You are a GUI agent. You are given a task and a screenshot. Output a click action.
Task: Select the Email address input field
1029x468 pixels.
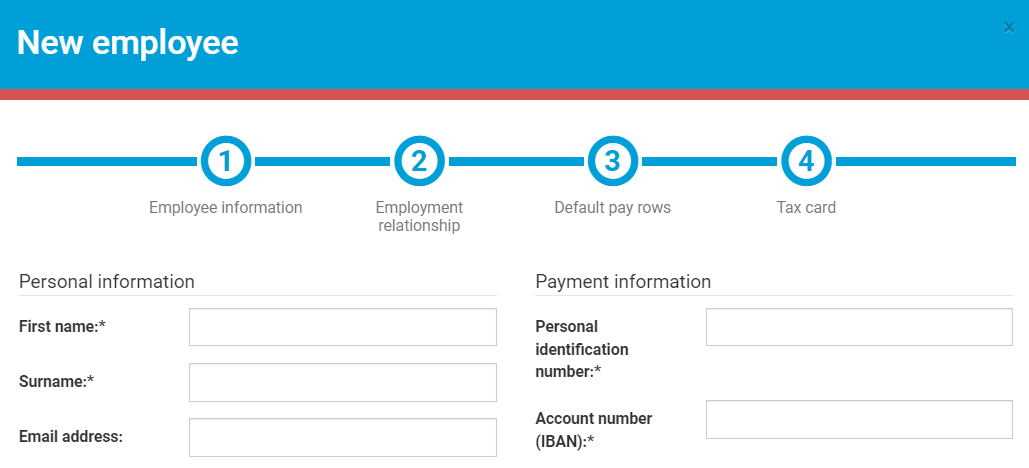point(342,437)
